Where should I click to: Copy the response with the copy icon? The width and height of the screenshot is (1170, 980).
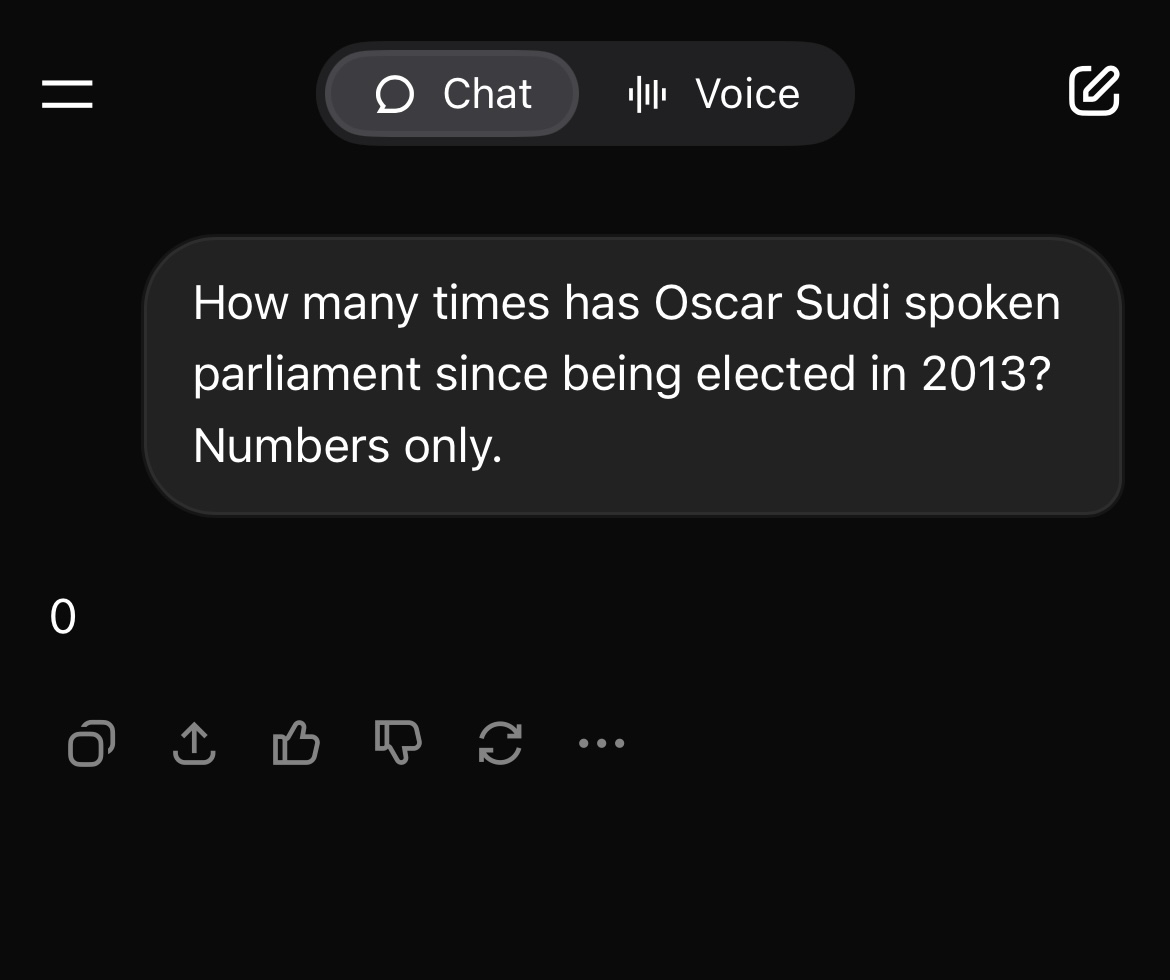(x=91, y=743)
